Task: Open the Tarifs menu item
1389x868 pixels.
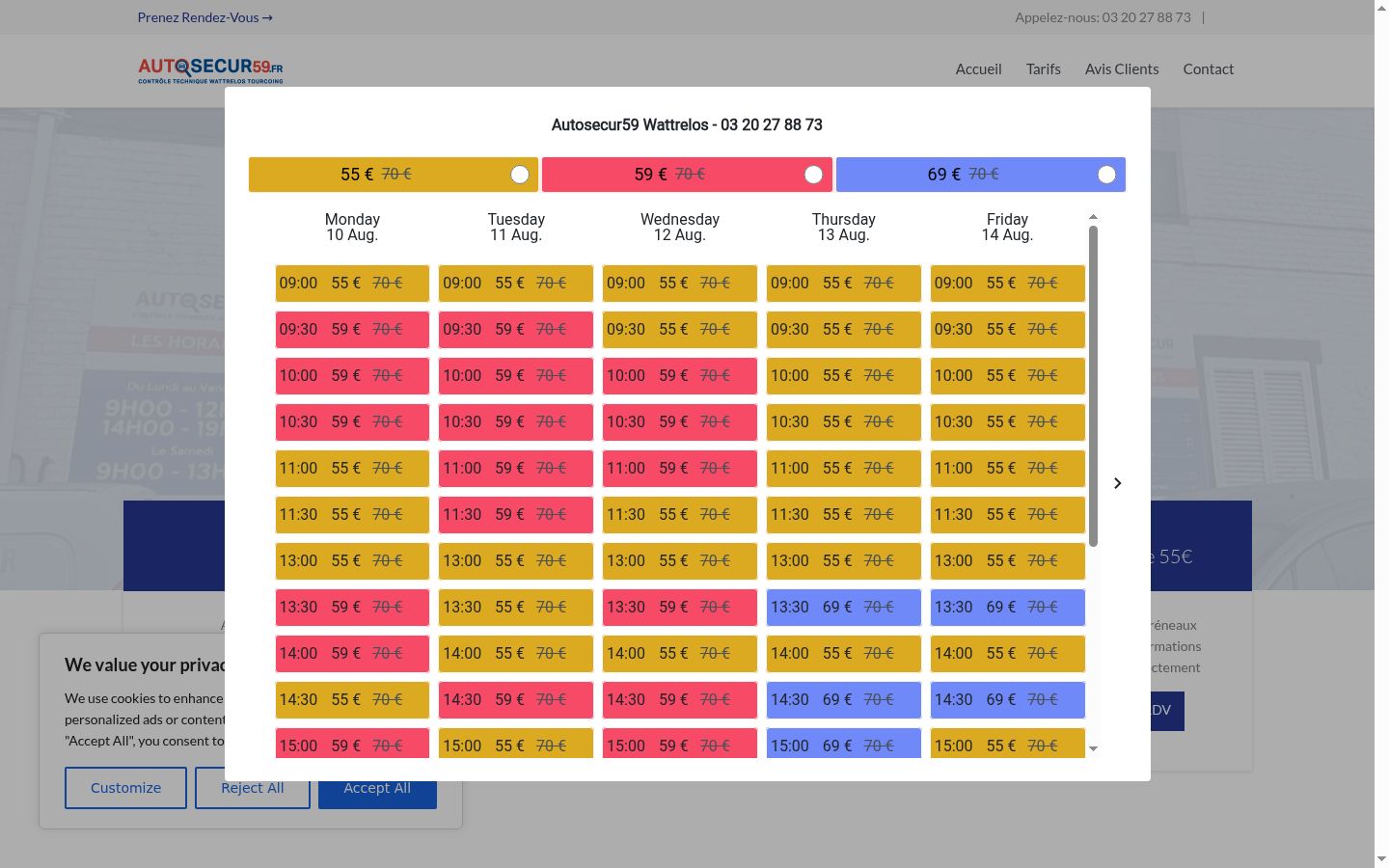Action: 1044,69
